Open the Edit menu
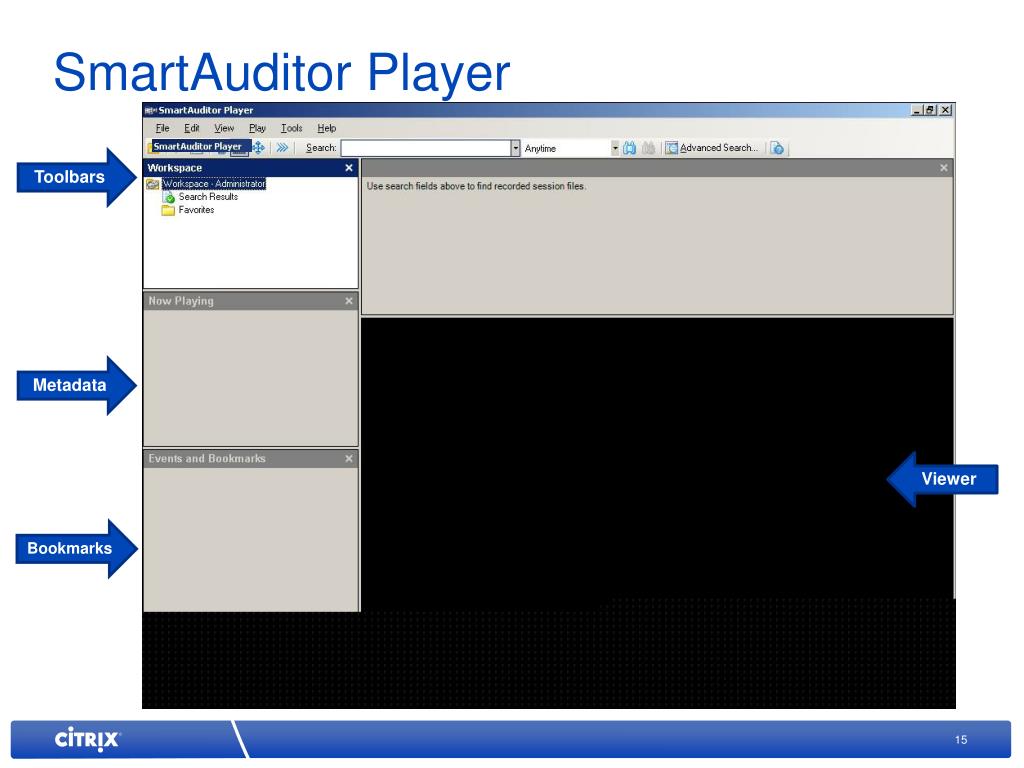Image resolution: width=1024 pixels, height=768 pixels. point(191,128)
